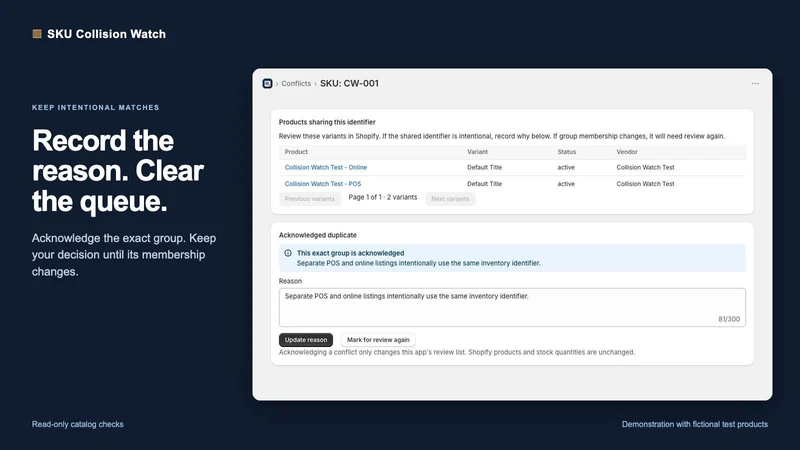Click 'Page 1 of 1 · 2 variants' text
This screenshot has width=800, height=450.
point(383,197)
